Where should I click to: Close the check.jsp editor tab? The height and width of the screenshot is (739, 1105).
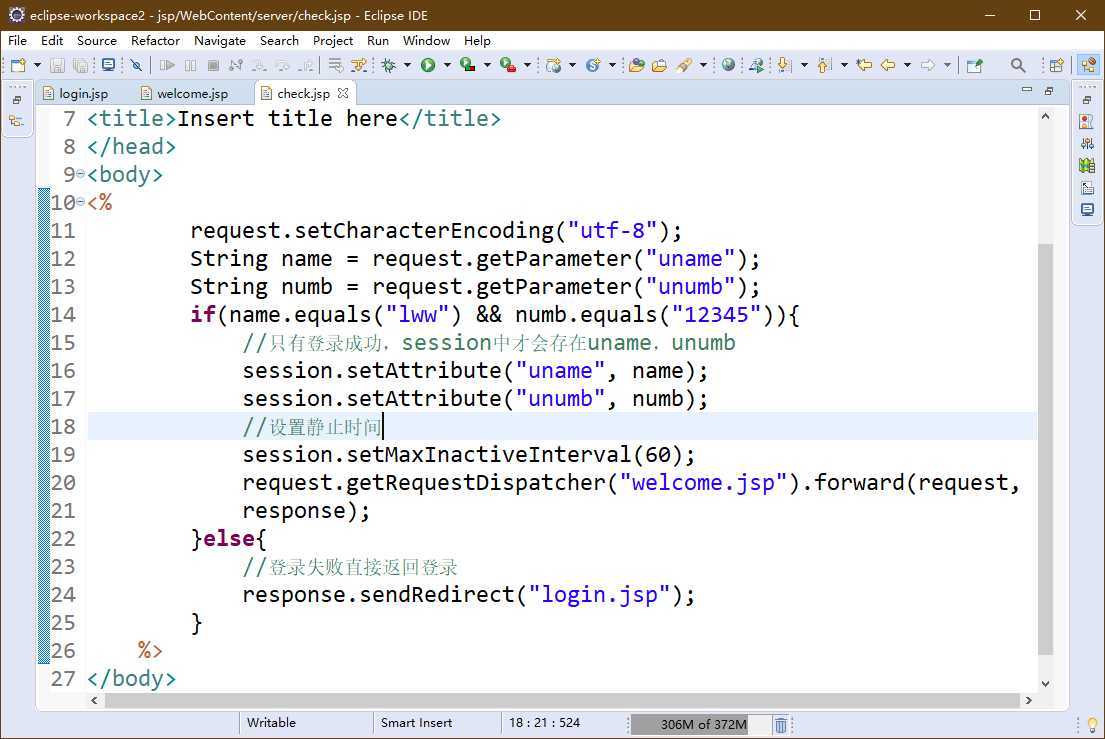pyautogui.click(x=342, y=93)
